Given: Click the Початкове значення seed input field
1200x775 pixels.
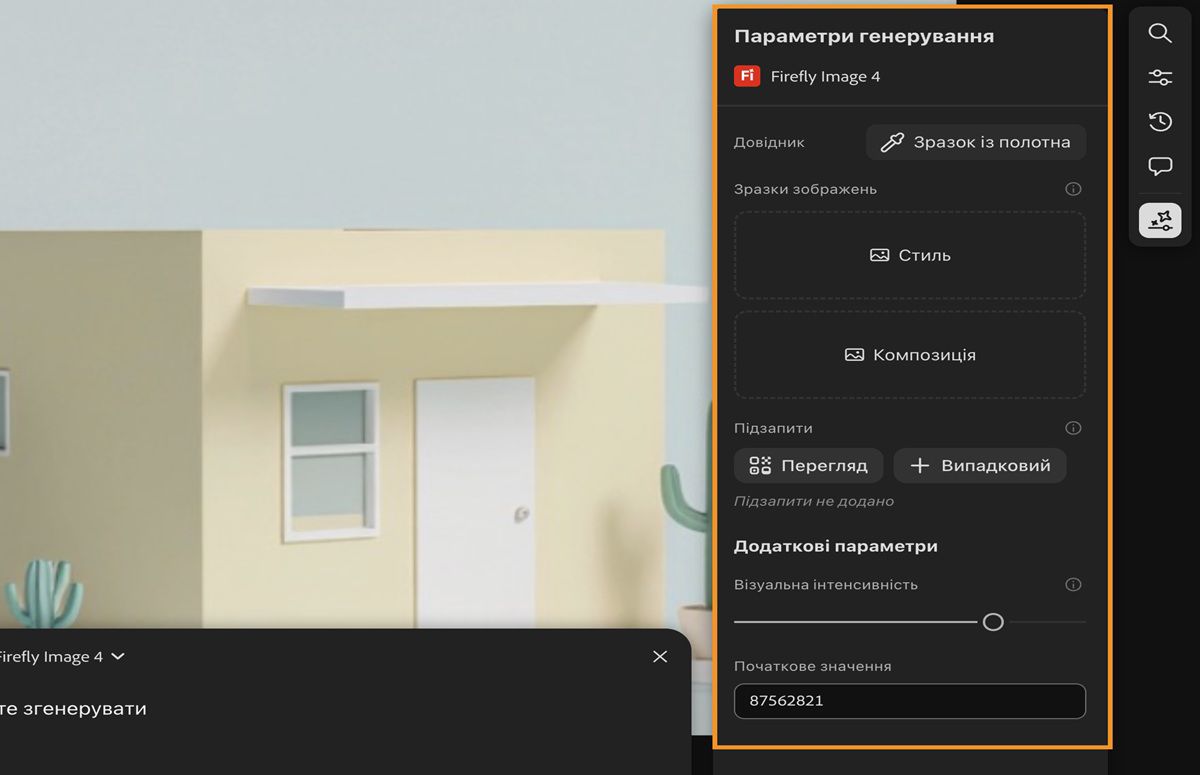Looking at the screenshot, I should click(x=909, y=701).
